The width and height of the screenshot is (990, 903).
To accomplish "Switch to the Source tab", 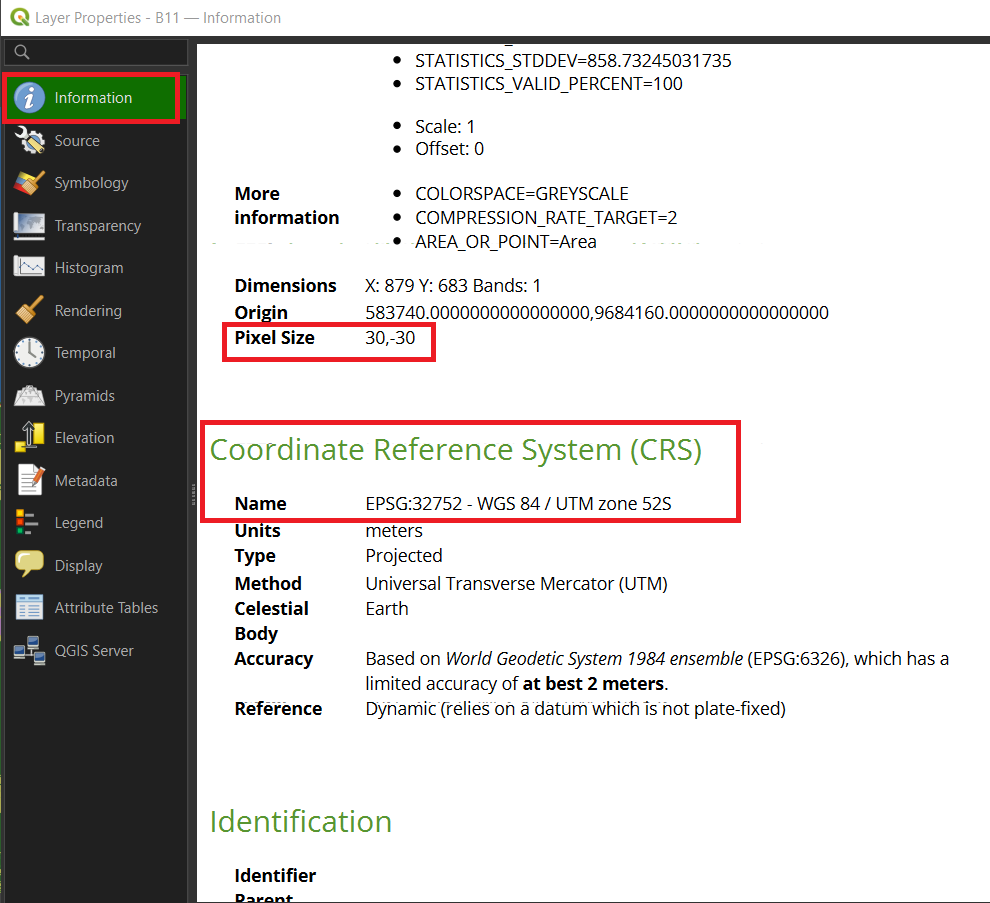I will coord(77,140).
